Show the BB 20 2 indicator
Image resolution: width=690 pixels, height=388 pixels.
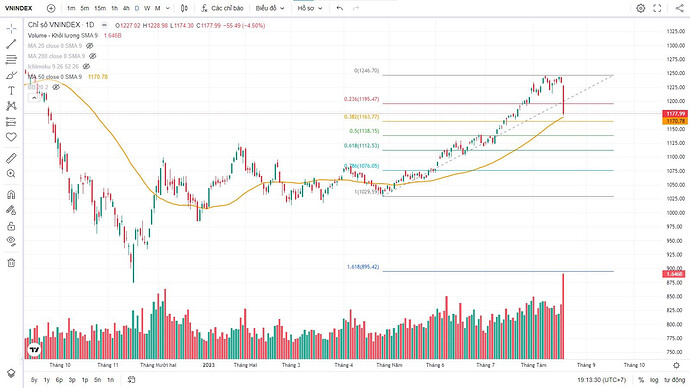tap(56, 87)
